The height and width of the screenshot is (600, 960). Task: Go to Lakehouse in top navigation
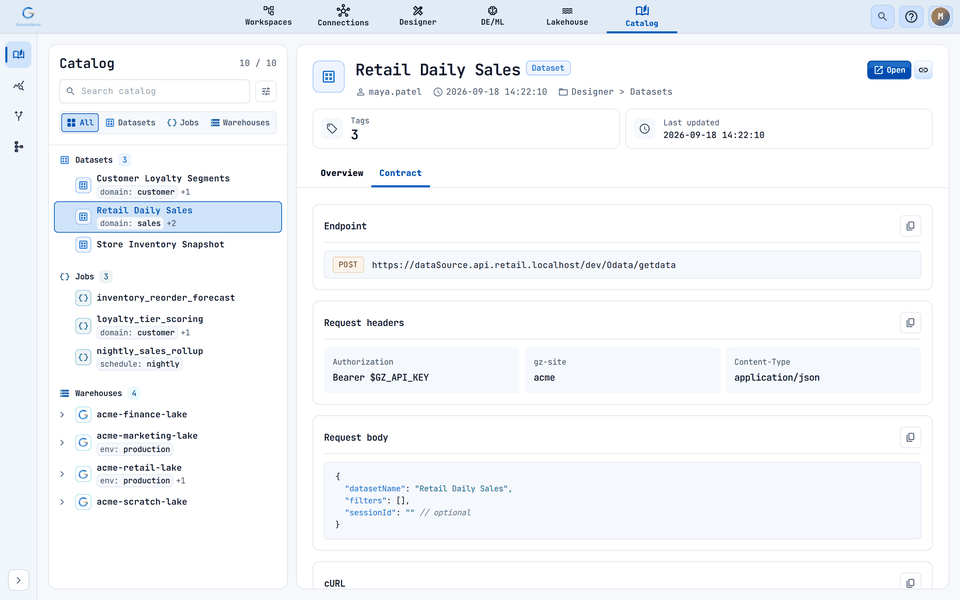pyautogui.click(x=567, y=17)
